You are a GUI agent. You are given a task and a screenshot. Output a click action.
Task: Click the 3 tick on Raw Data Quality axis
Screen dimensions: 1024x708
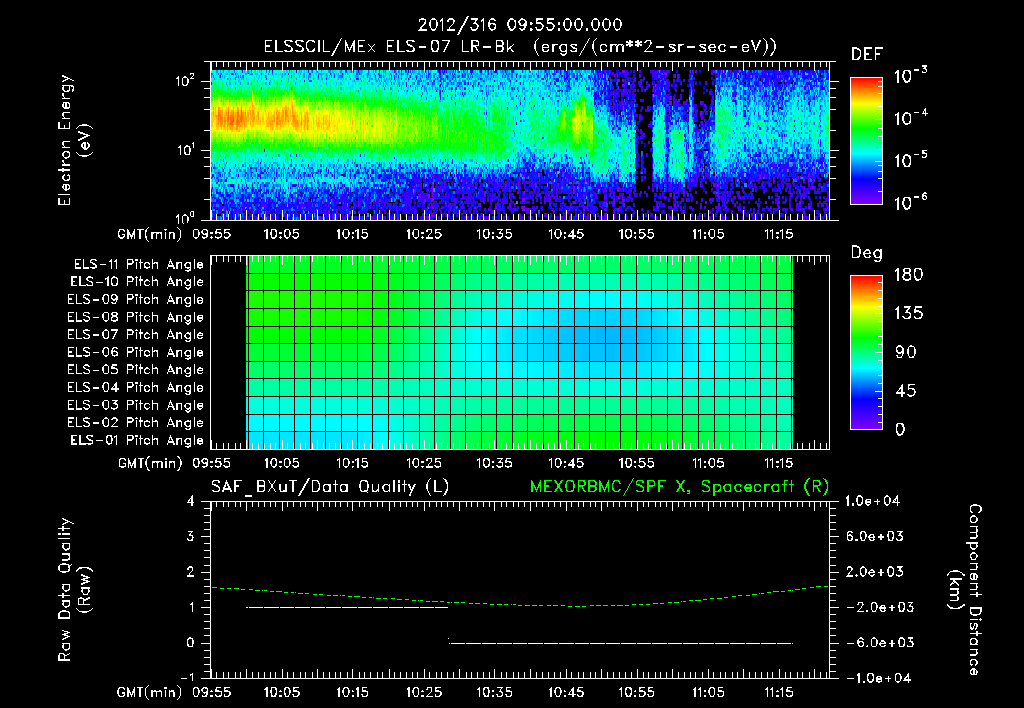(x=191, y=536)
